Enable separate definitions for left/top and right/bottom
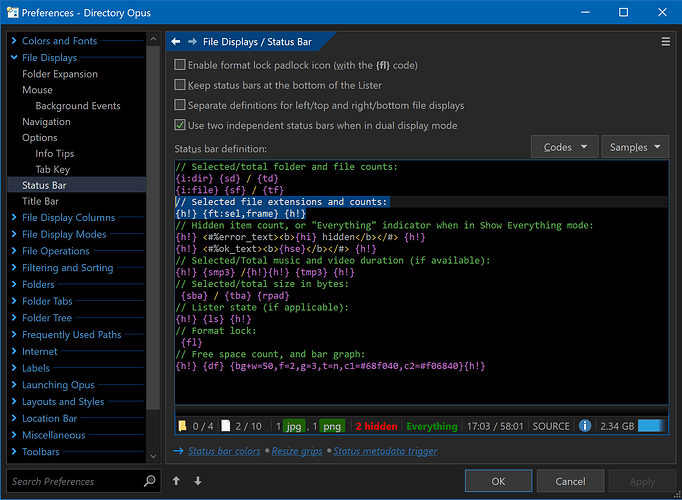Screen dimensions: 682x500 click(x=180, y=105)
